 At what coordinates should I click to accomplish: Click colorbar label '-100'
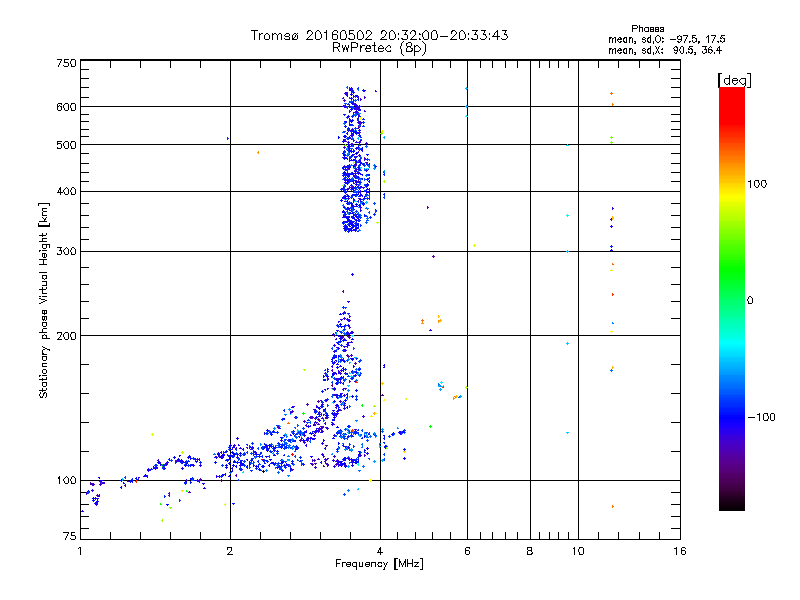(x=761, y=417)
